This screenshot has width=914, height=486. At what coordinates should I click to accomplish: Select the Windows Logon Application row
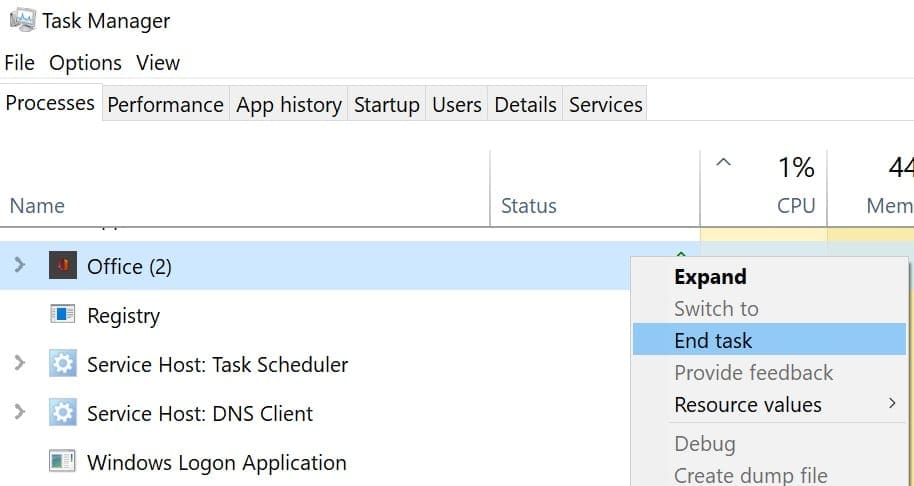(x=315, y=462)
